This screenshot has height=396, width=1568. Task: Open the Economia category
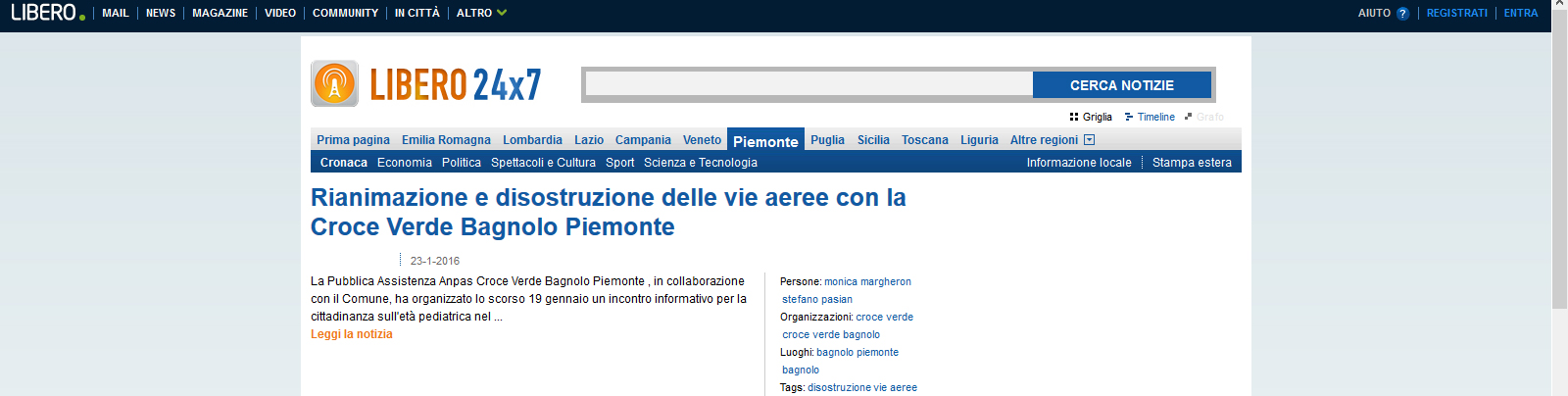point(404,163)
